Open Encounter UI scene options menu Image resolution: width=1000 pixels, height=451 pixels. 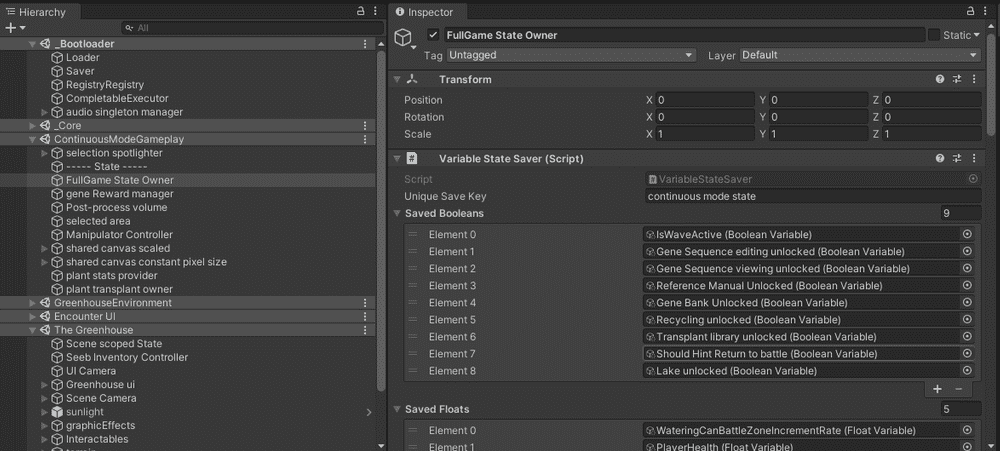click(365, 316)
